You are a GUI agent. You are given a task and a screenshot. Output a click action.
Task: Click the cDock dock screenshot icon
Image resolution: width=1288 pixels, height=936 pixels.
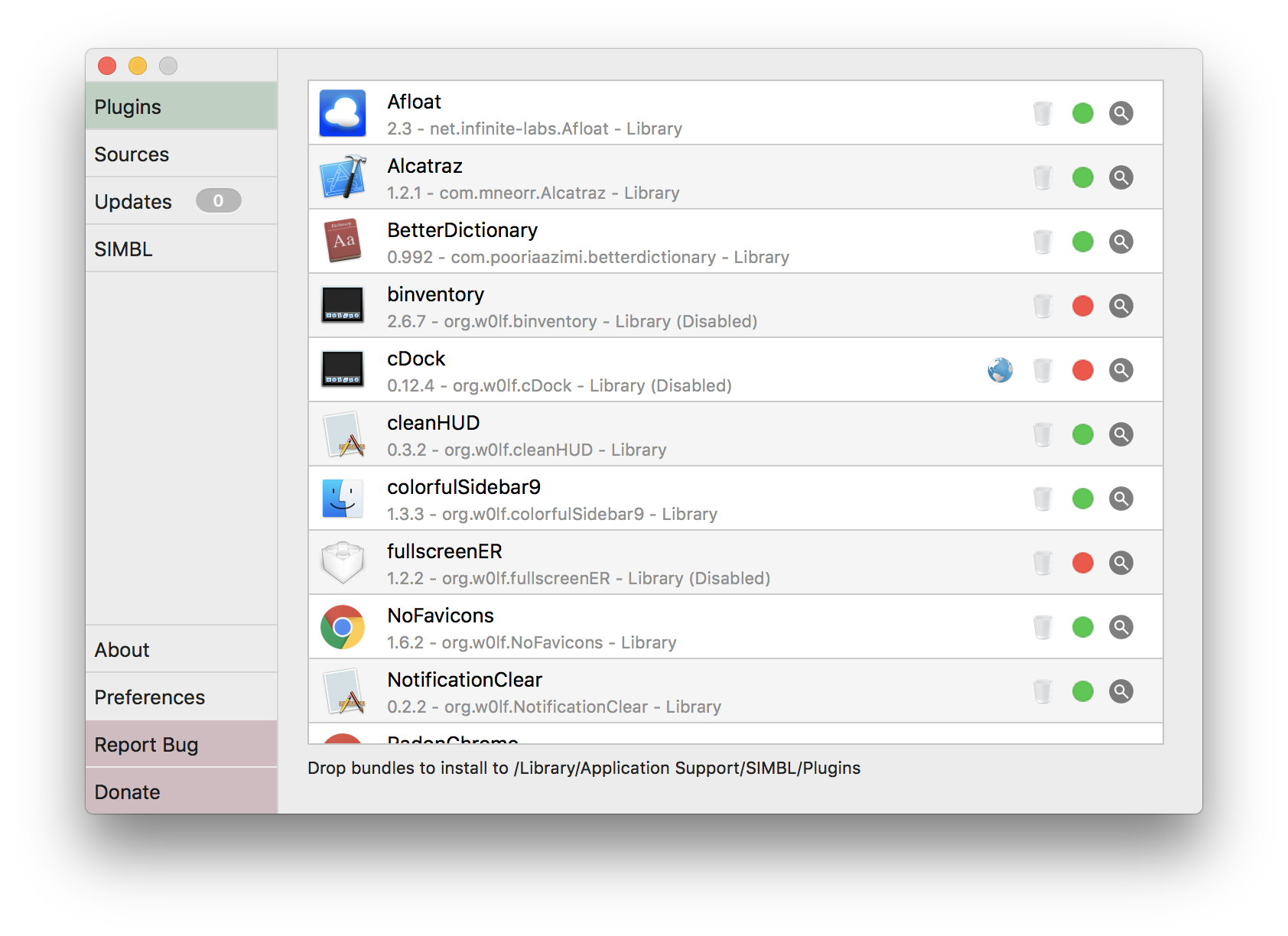point(343,370)
